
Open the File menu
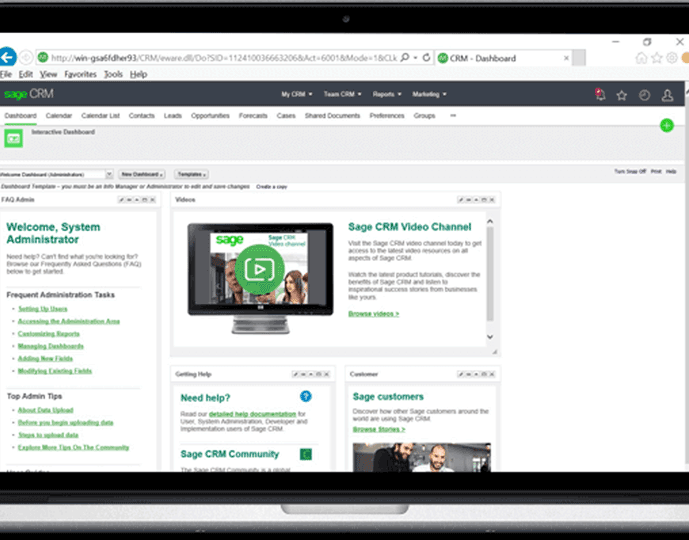click(x=6, y=74)
